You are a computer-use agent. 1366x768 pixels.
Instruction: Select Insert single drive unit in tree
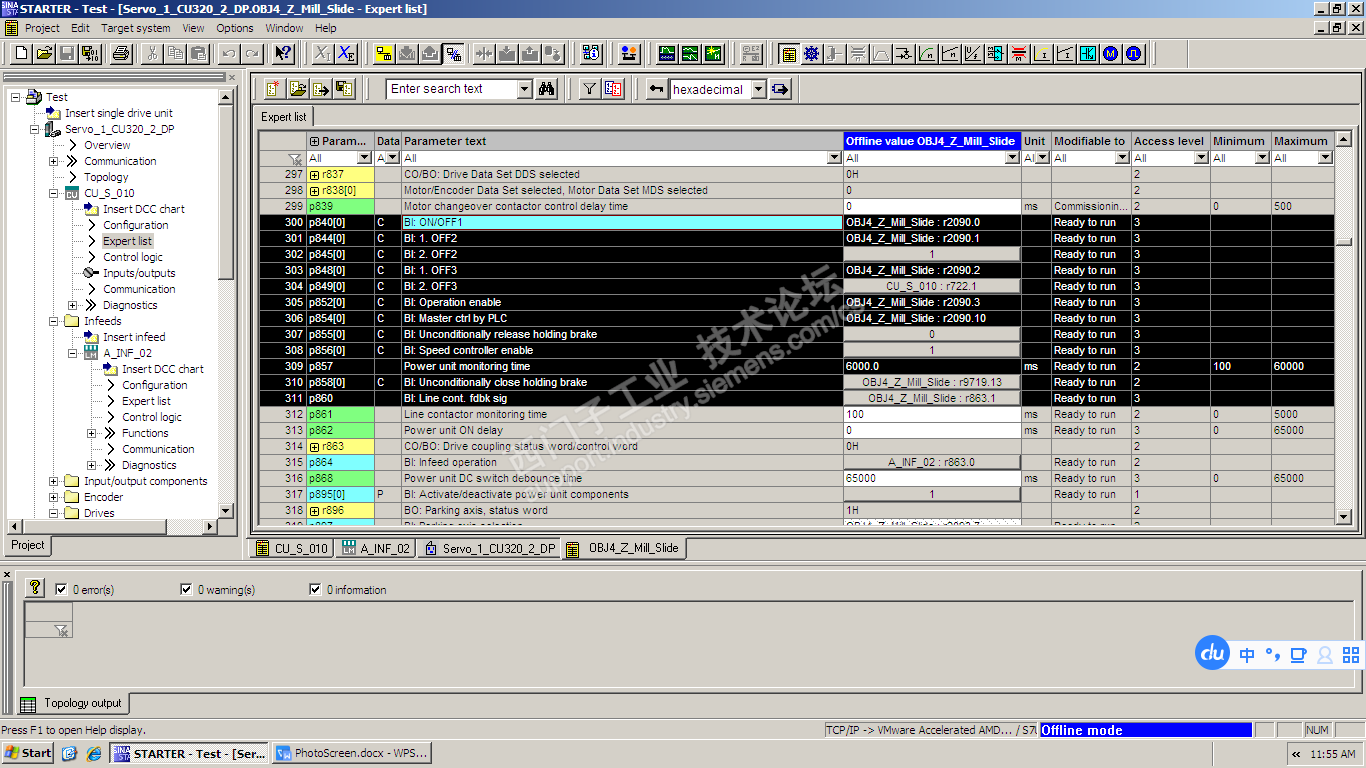118,113
